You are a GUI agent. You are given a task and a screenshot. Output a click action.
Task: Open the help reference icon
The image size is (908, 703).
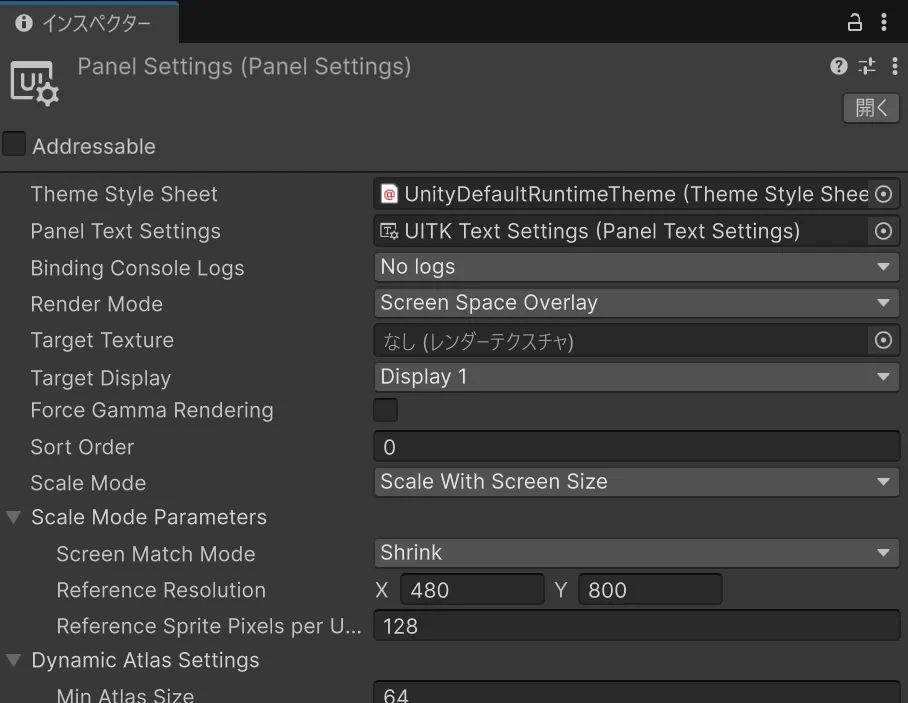pos(839,66)
